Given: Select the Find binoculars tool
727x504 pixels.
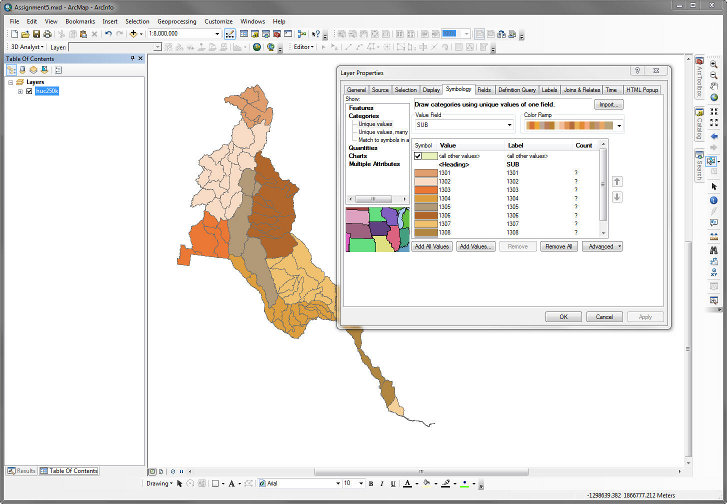Looking at the screenshot, I should click(x=714, y=250).
